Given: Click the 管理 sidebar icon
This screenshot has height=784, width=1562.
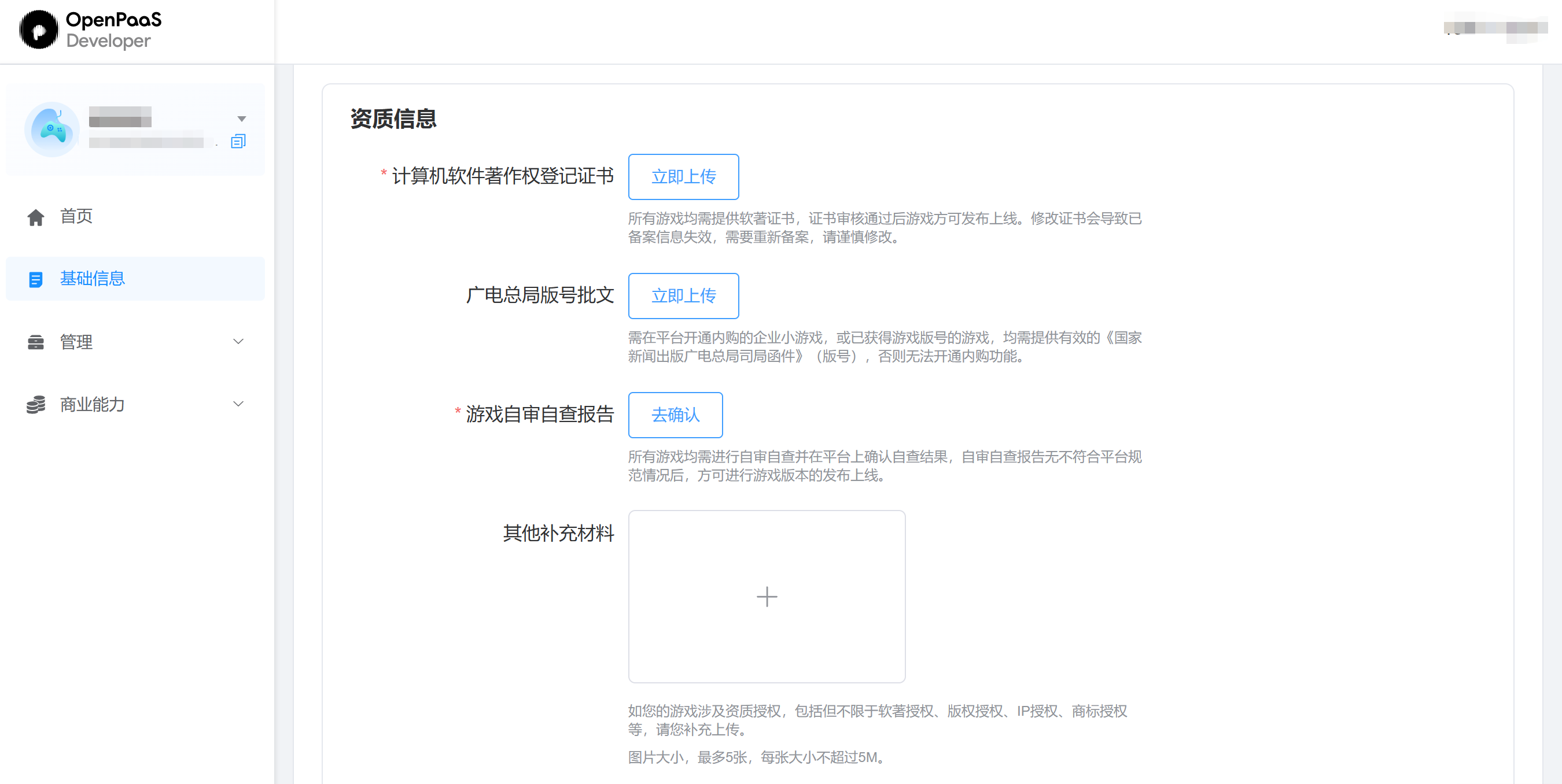Looking at the screenshot, I should [36, 342].
